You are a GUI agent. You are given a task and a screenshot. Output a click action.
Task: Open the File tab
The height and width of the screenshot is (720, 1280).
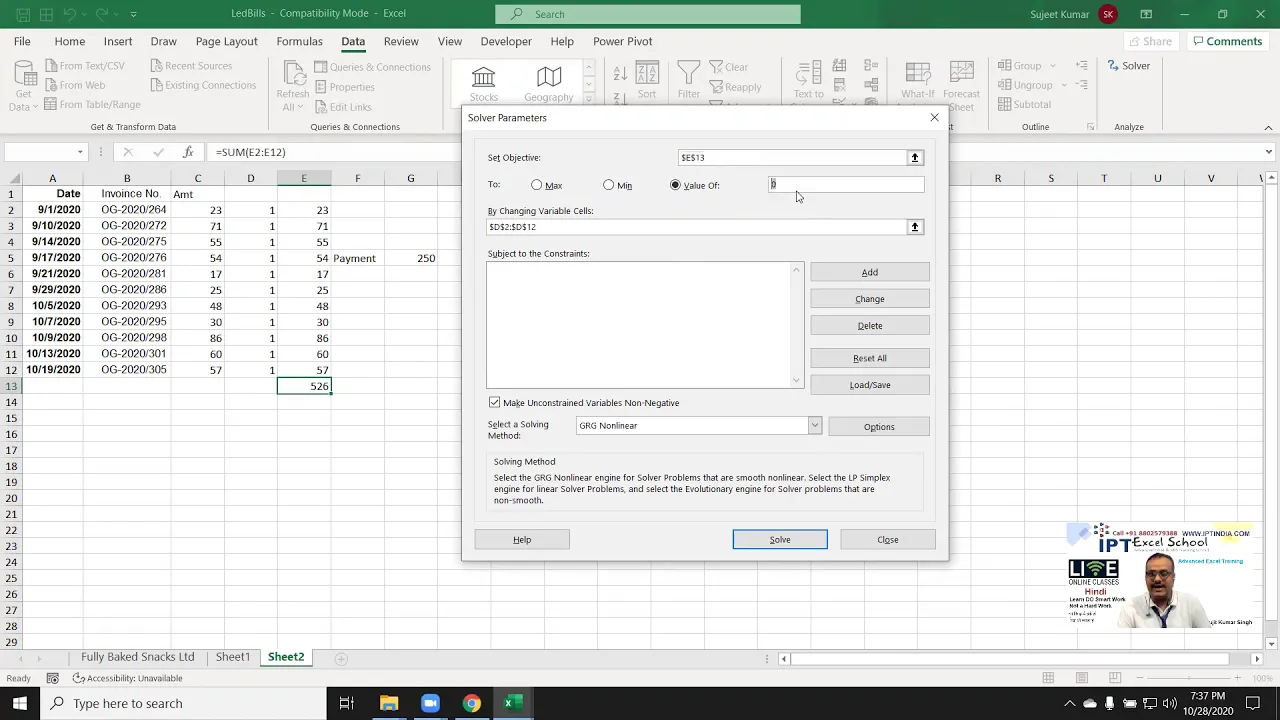tap(22, 41)
